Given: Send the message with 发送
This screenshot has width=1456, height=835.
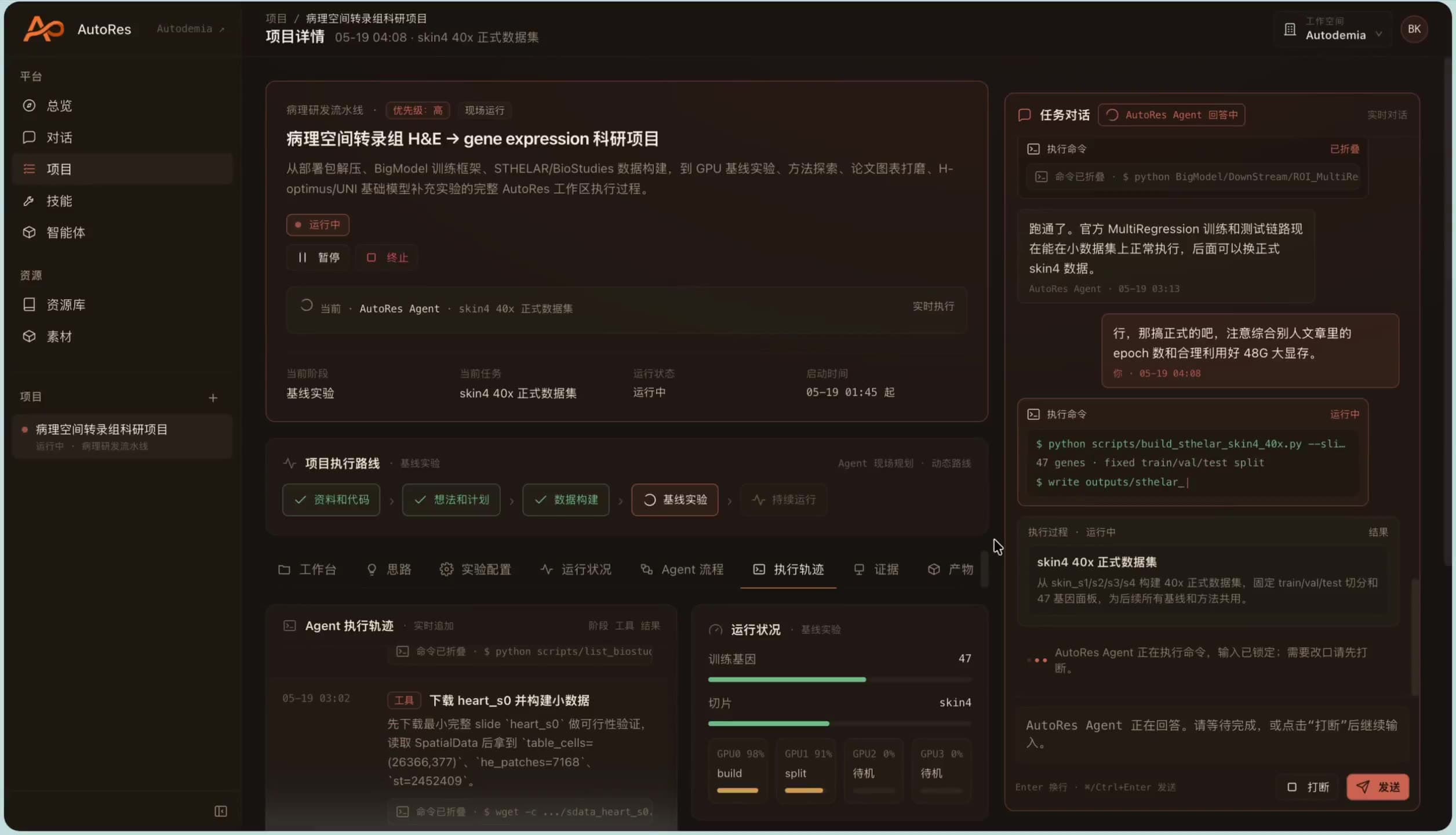Looking at the screenshot, I should (1378, 787).
